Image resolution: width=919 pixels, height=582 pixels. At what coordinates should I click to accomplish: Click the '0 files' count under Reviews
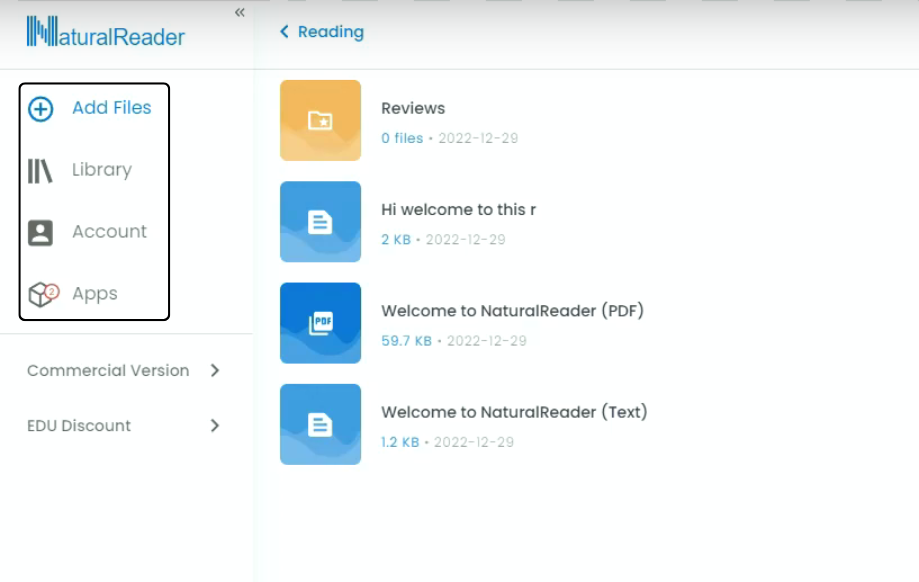click(402, 138)
